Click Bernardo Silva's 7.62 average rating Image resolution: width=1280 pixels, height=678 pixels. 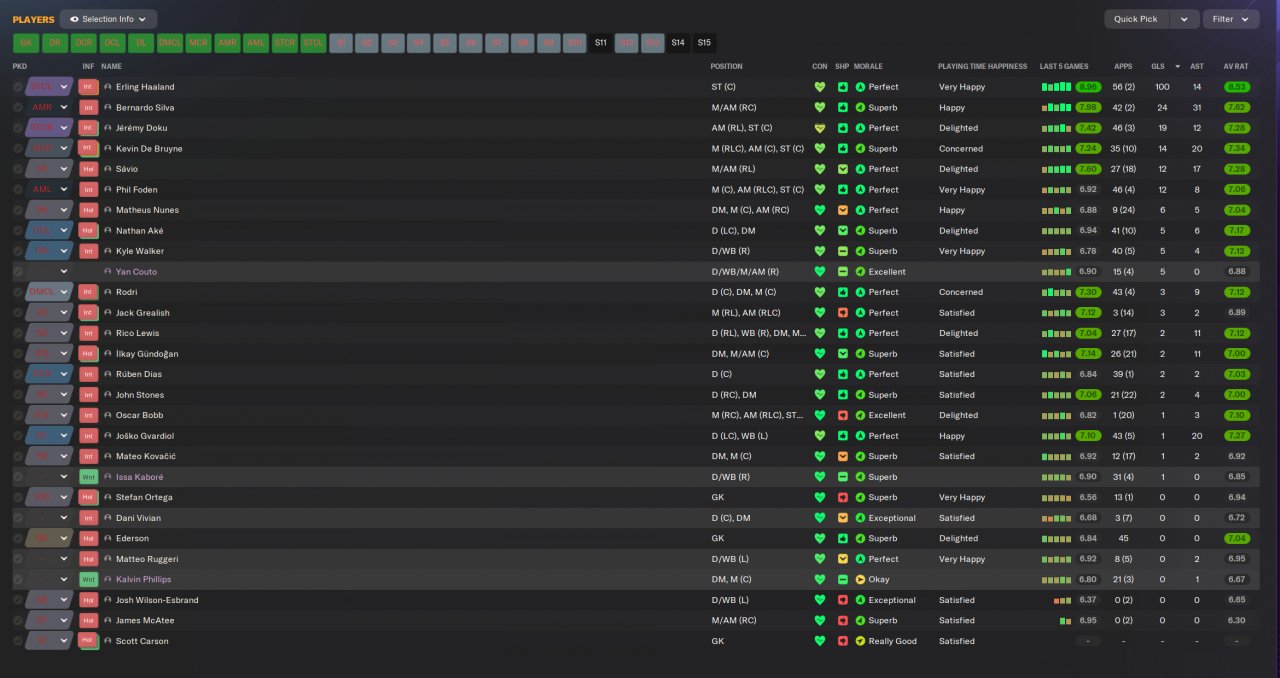click(1236, 108)
